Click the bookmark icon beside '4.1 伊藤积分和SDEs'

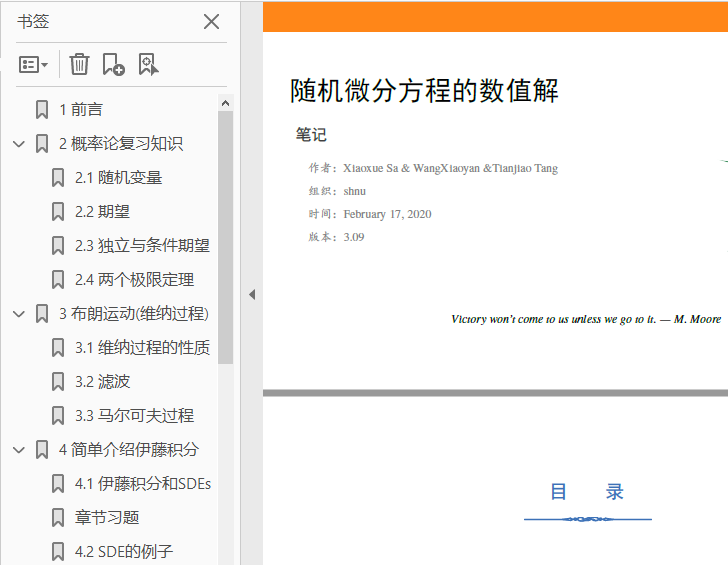[58, 484]
